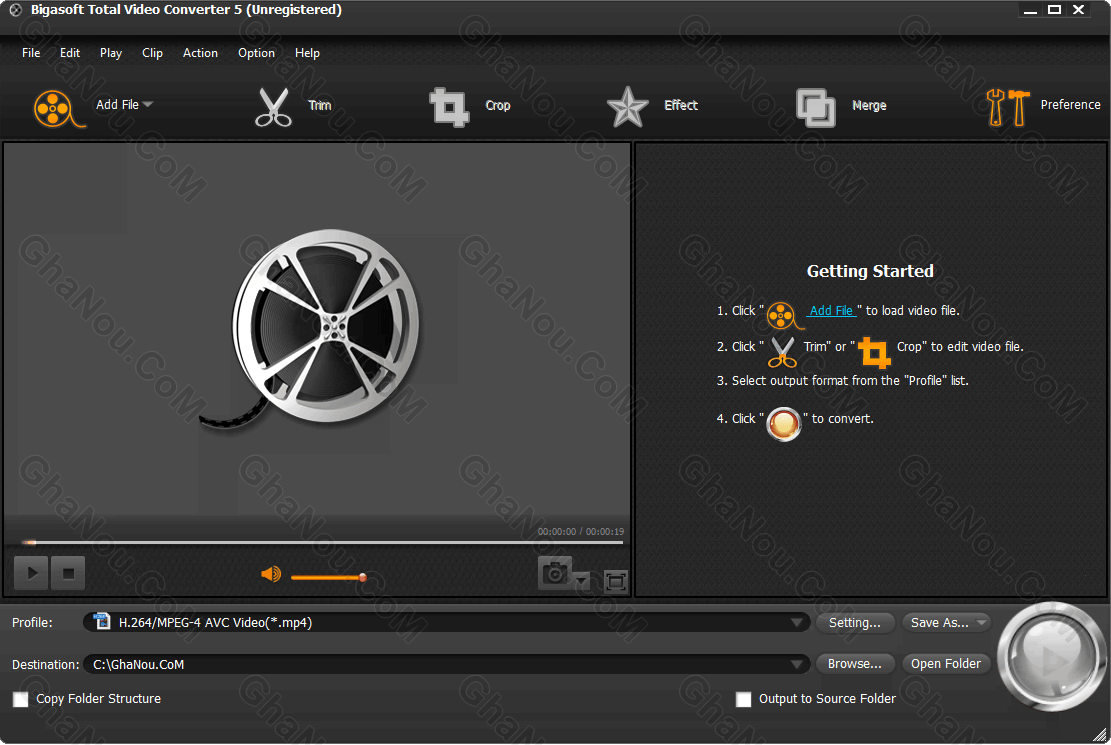This screenshot has width=1111, height=745.
Task: Click the Setting... button
Action: 855,622
